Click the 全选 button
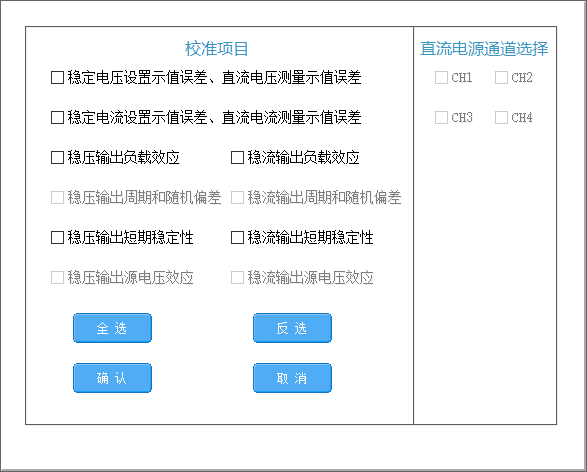This screenshot has height=472, width=587. pos(112,328)
